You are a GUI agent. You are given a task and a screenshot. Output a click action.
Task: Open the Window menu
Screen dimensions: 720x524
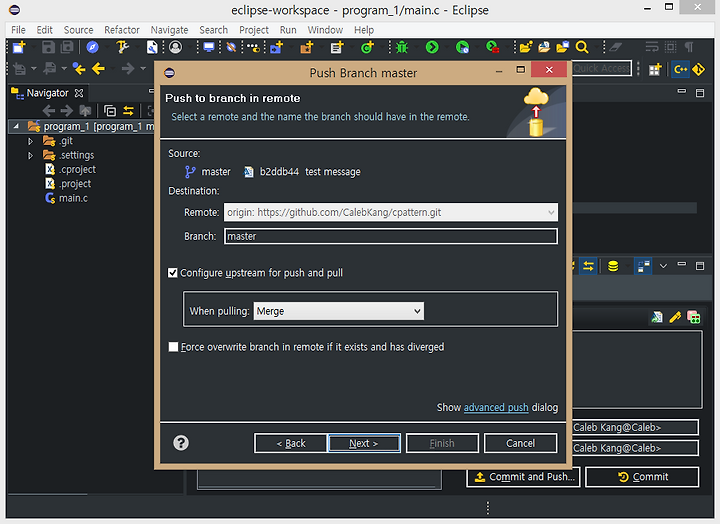pos(325,30)
